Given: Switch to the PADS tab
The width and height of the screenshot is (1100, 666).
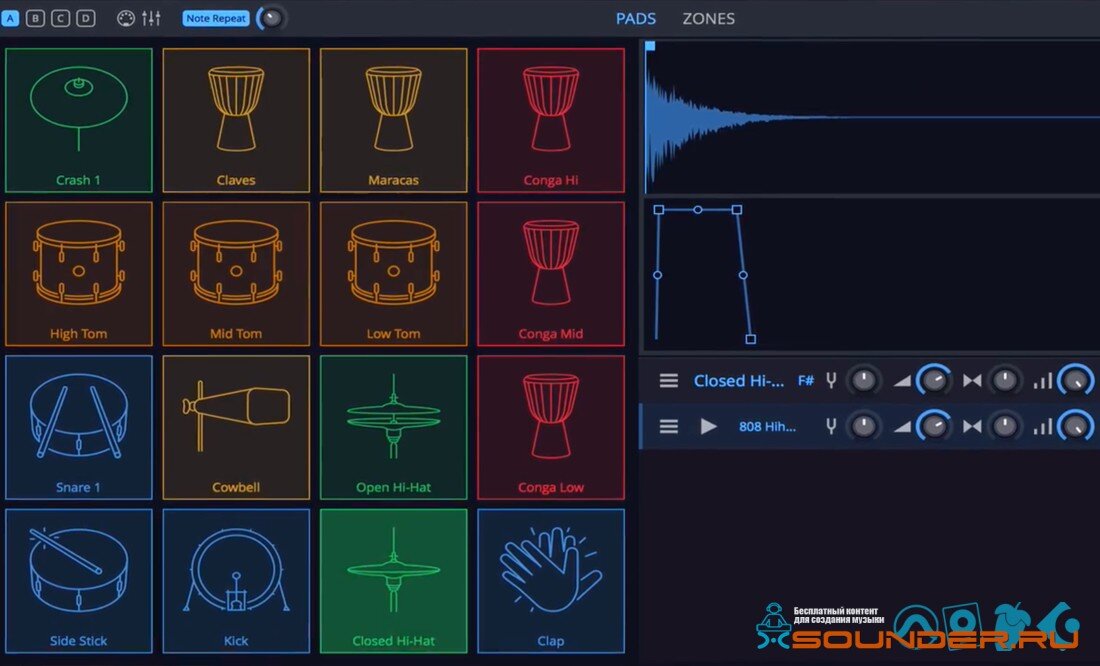Looking at the screenshot, I should [x=636, y=19].
